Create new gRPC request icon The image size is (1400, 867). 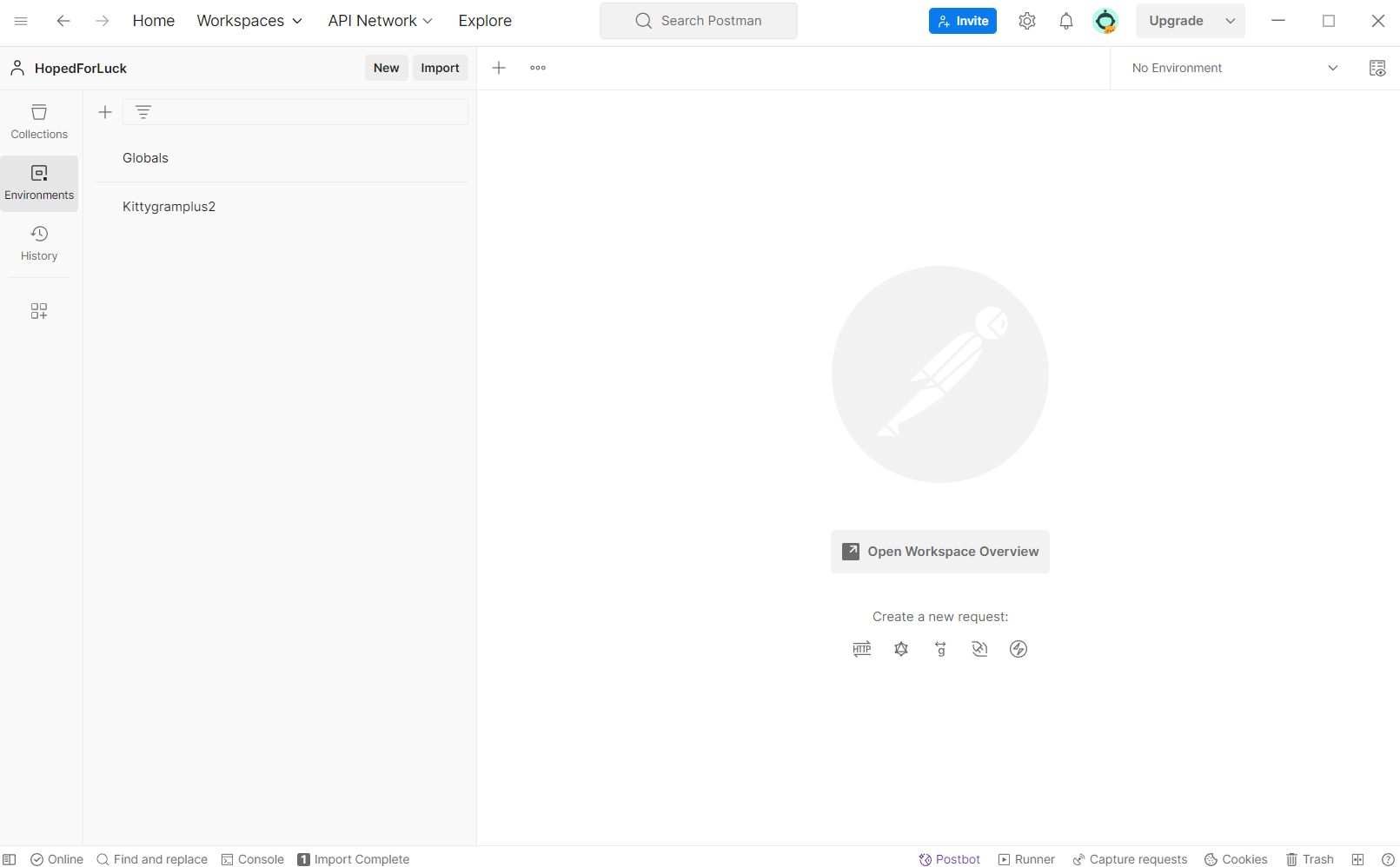pyautogui.click(x=940, y=649)
